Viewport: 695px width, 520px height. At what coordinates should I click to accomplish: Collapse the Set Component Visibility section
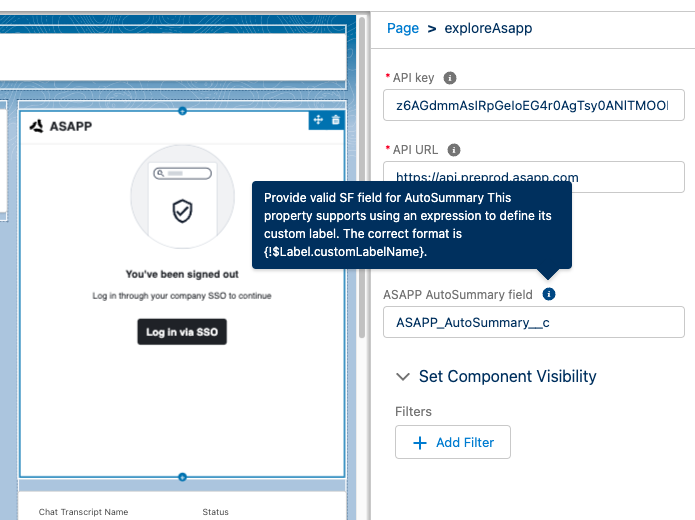click(403, 377)
